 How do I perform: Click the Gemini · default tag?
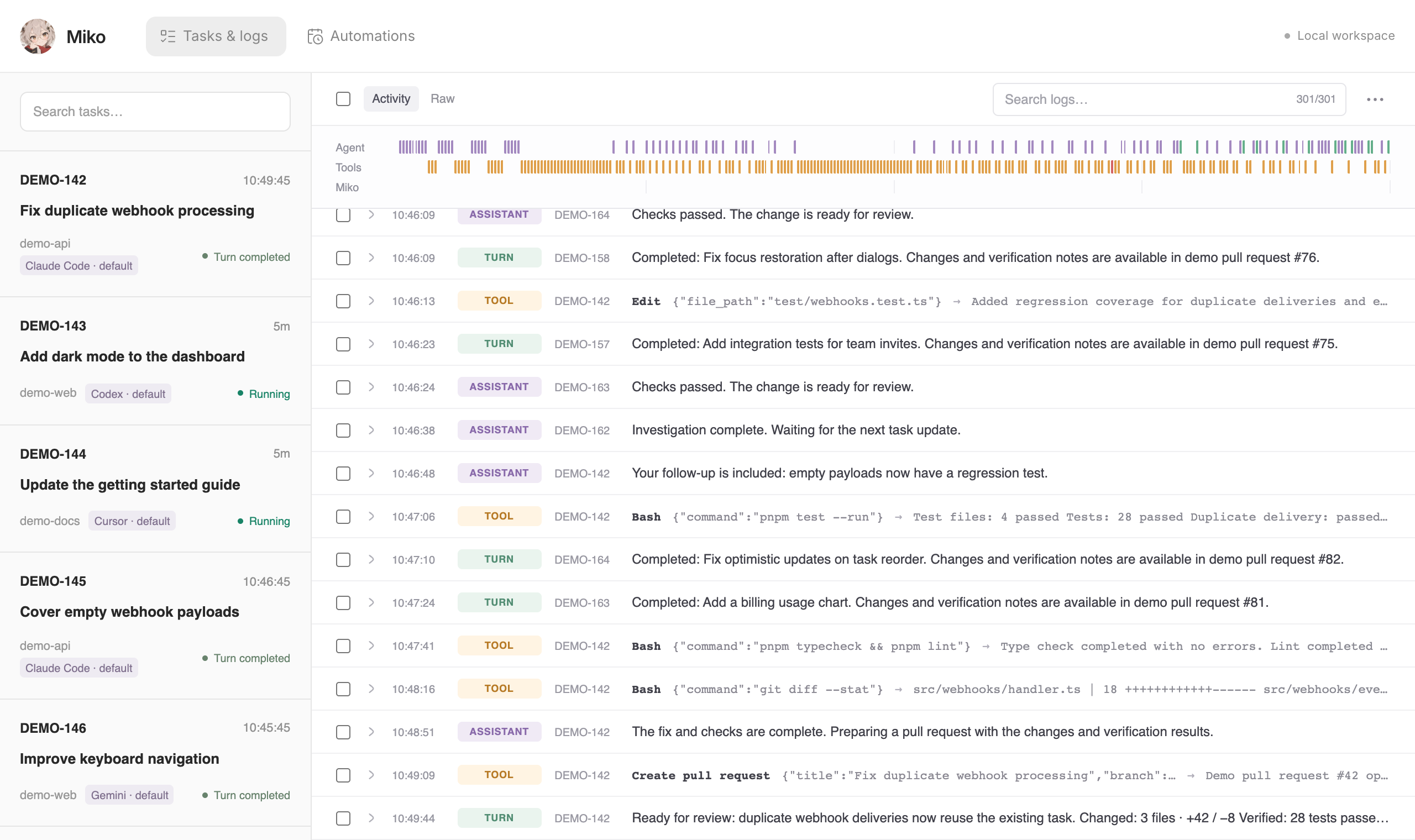click(x=129, y=795)
